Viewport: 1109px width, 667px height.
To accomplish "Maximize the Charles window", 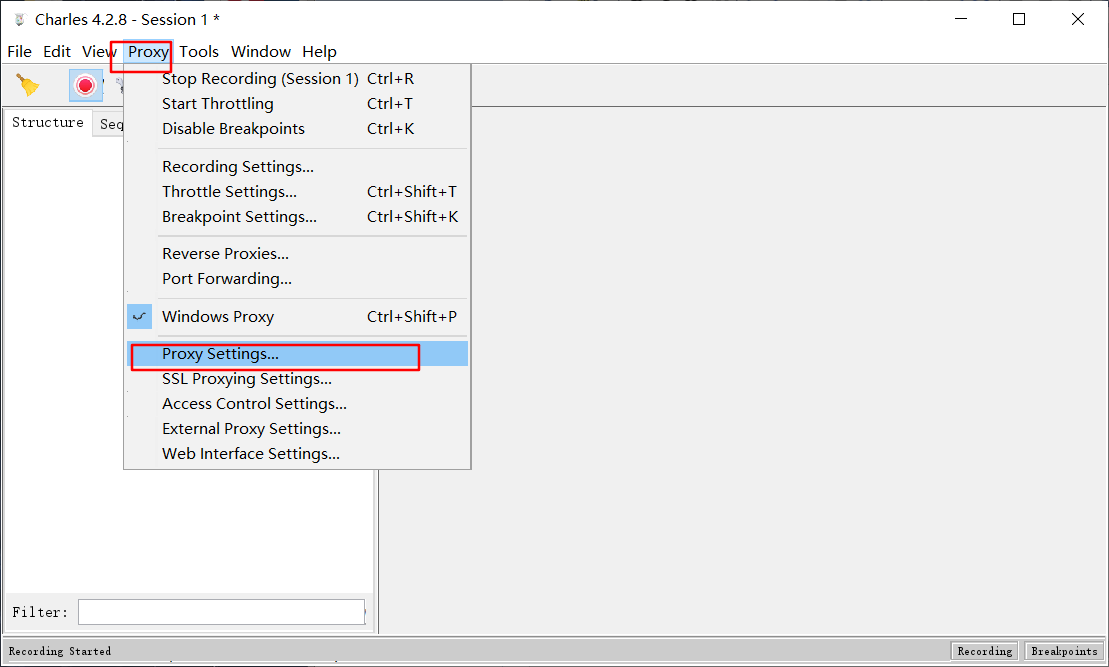I will click(x=1018, y=19).
